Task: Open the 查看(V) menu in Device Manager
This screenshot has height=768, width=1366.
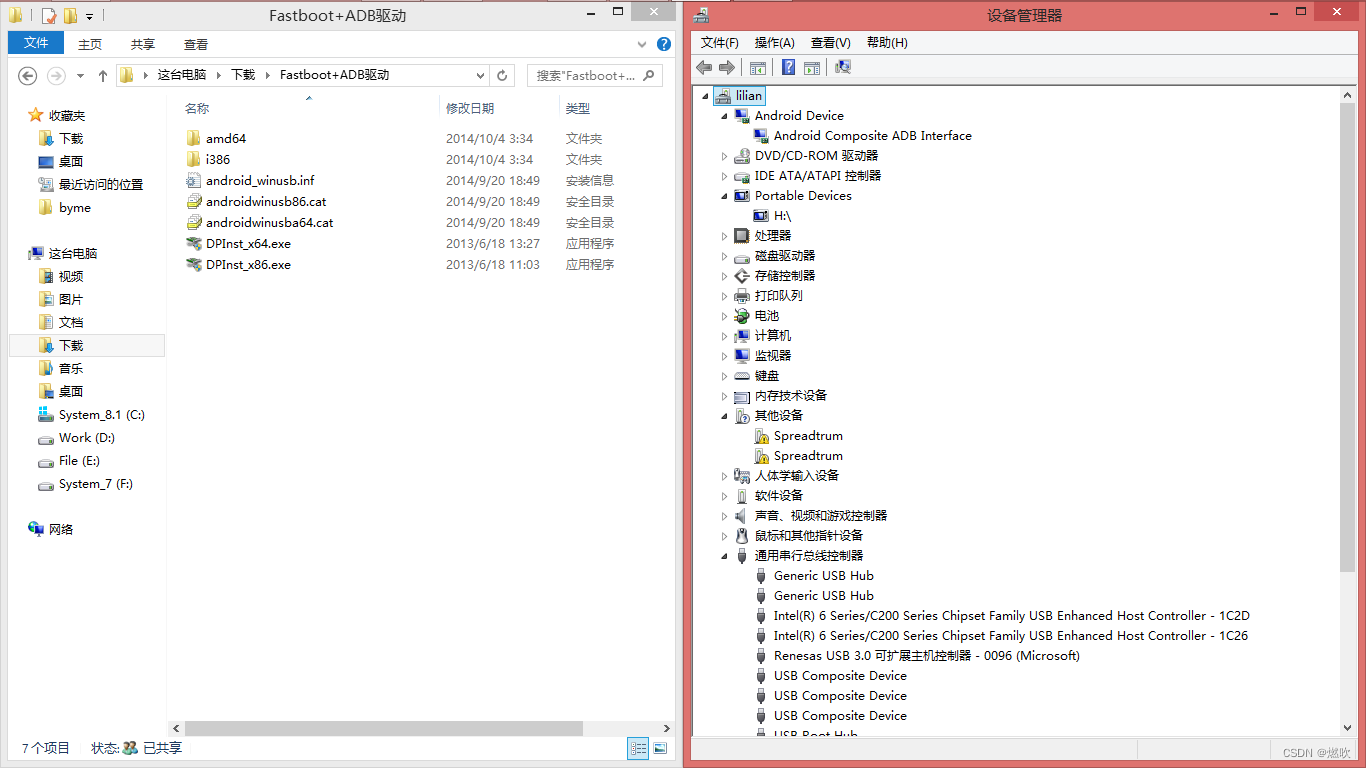Action: (x=830, y=42)
